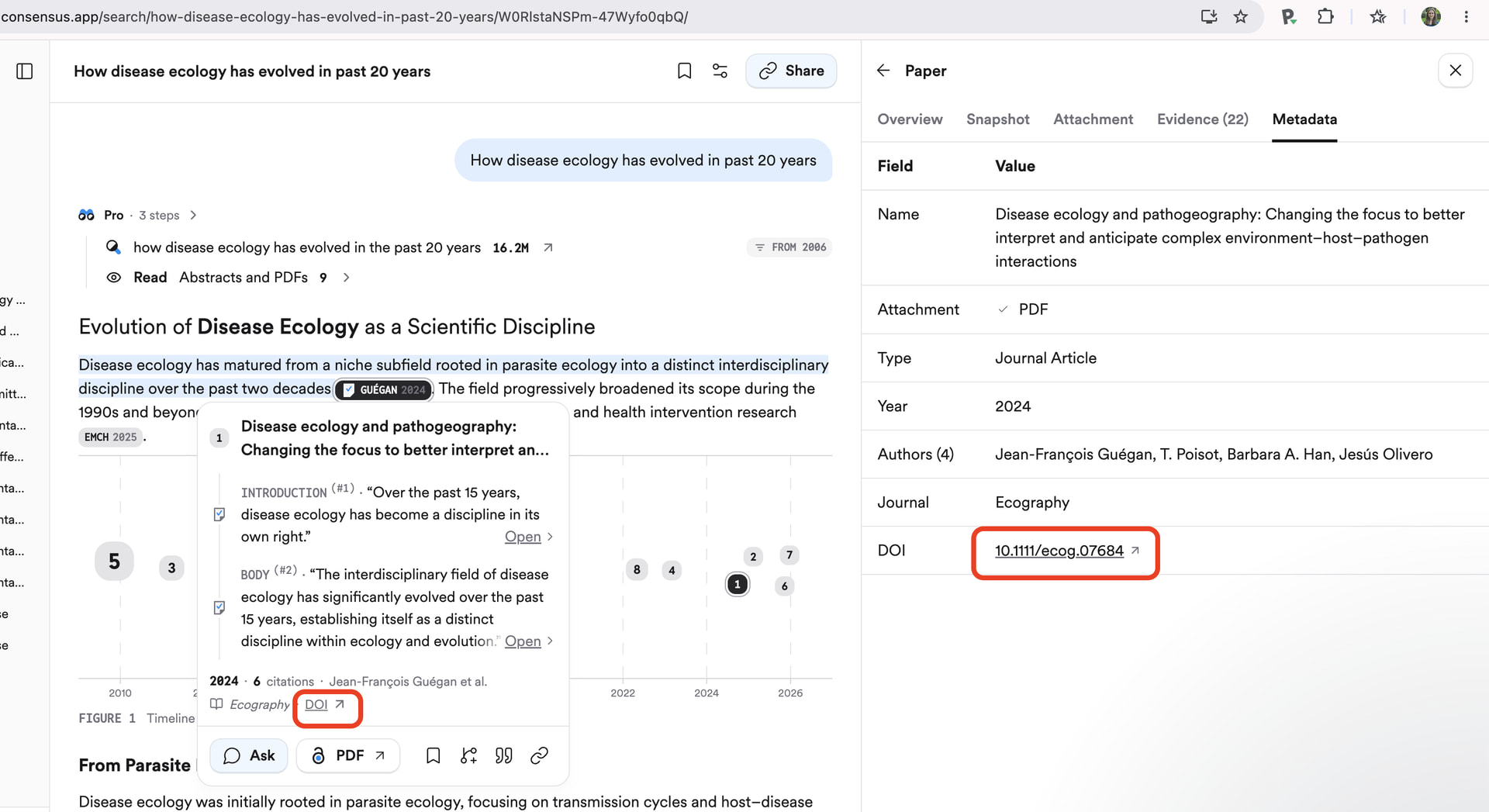Click the Year value 2024
Screen dimensions: 1489x812
1013,406
